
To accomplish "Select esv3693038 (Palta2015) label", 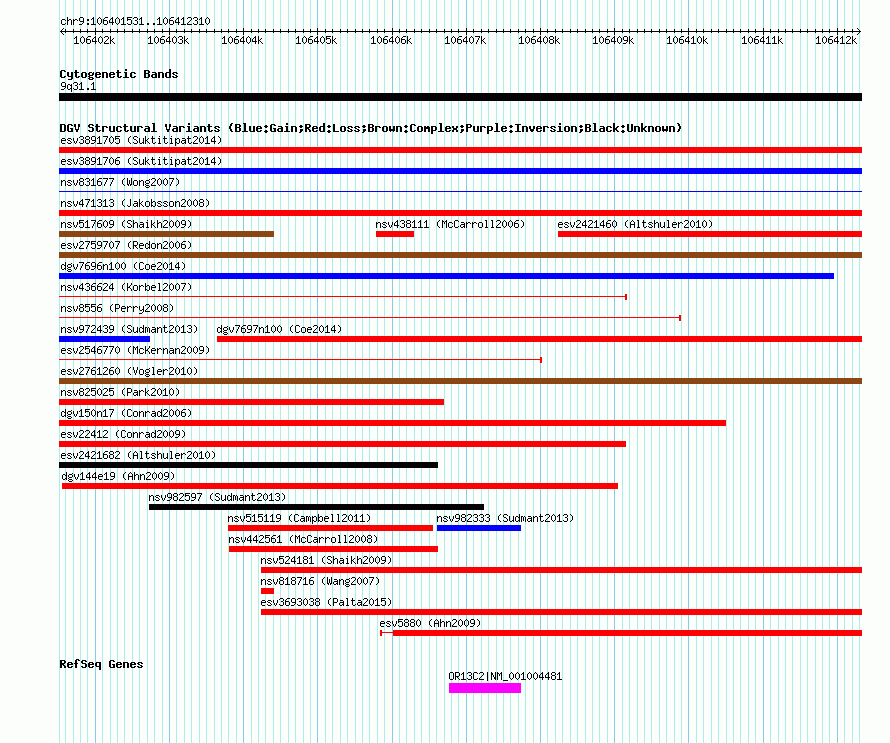I will (x=326, y=602).
